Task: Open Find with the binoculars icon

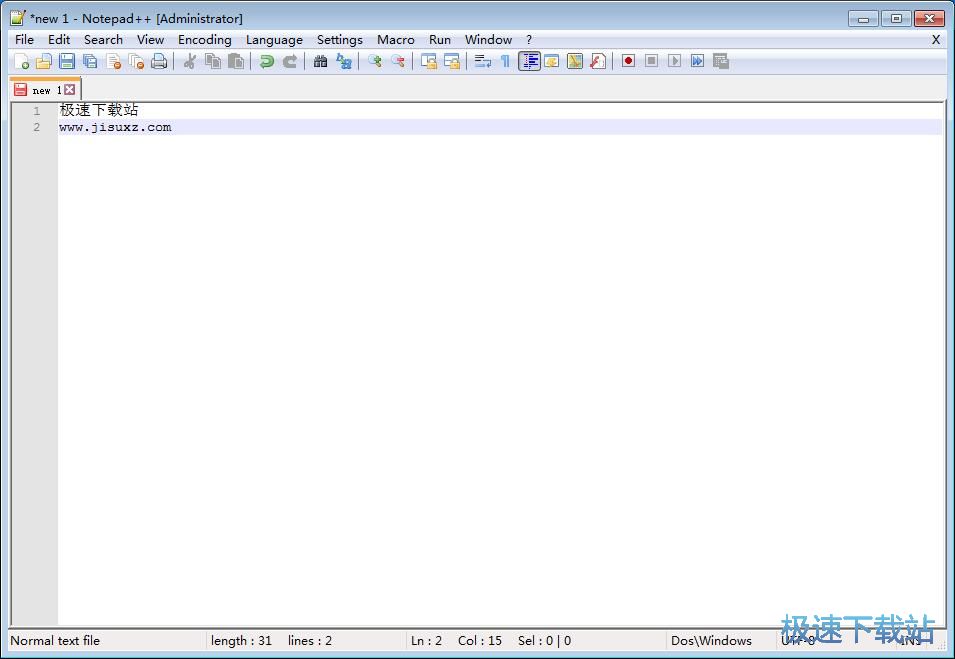Action: [320, 61]
